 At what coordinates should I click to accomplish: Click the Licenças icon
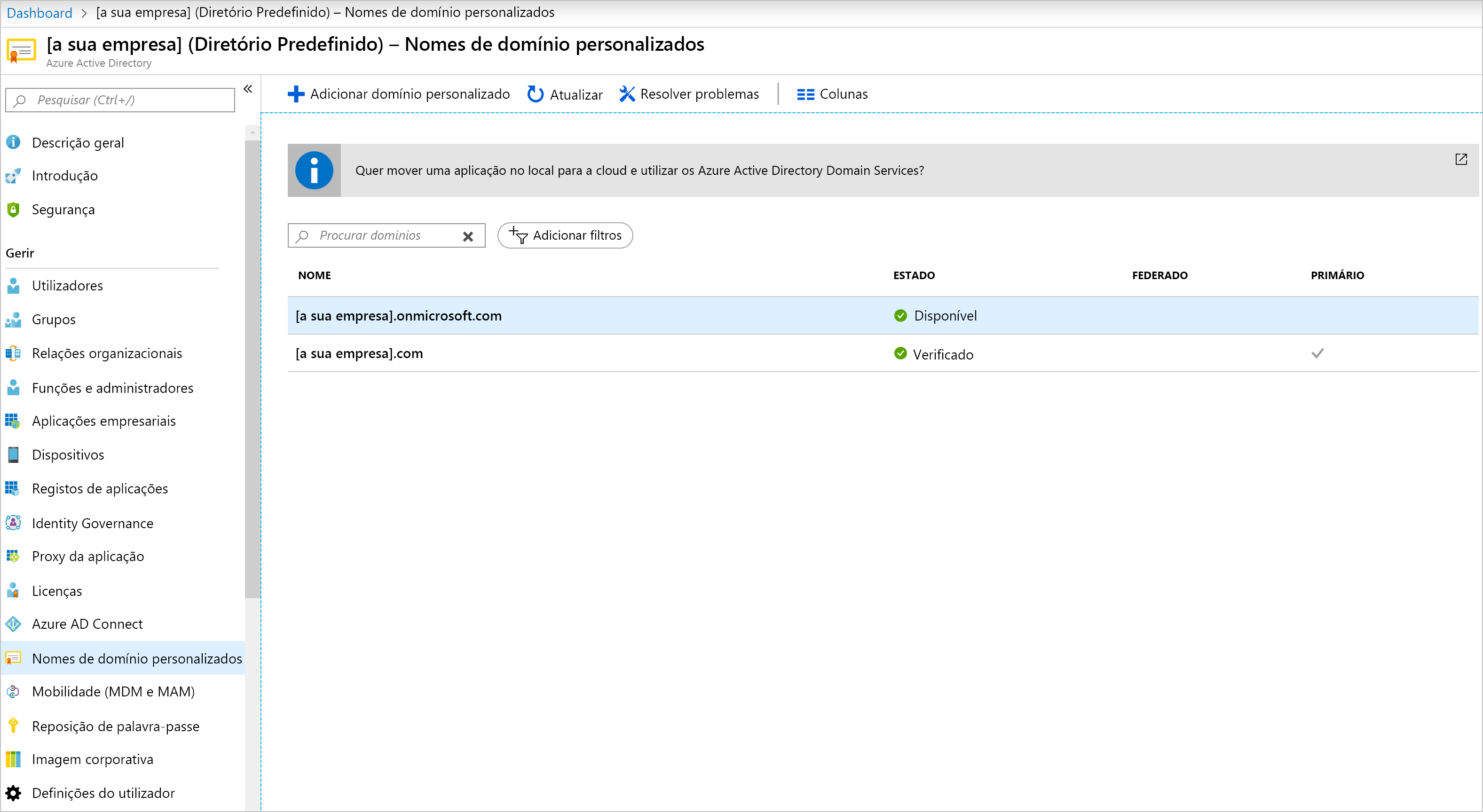tap(13, 591)
